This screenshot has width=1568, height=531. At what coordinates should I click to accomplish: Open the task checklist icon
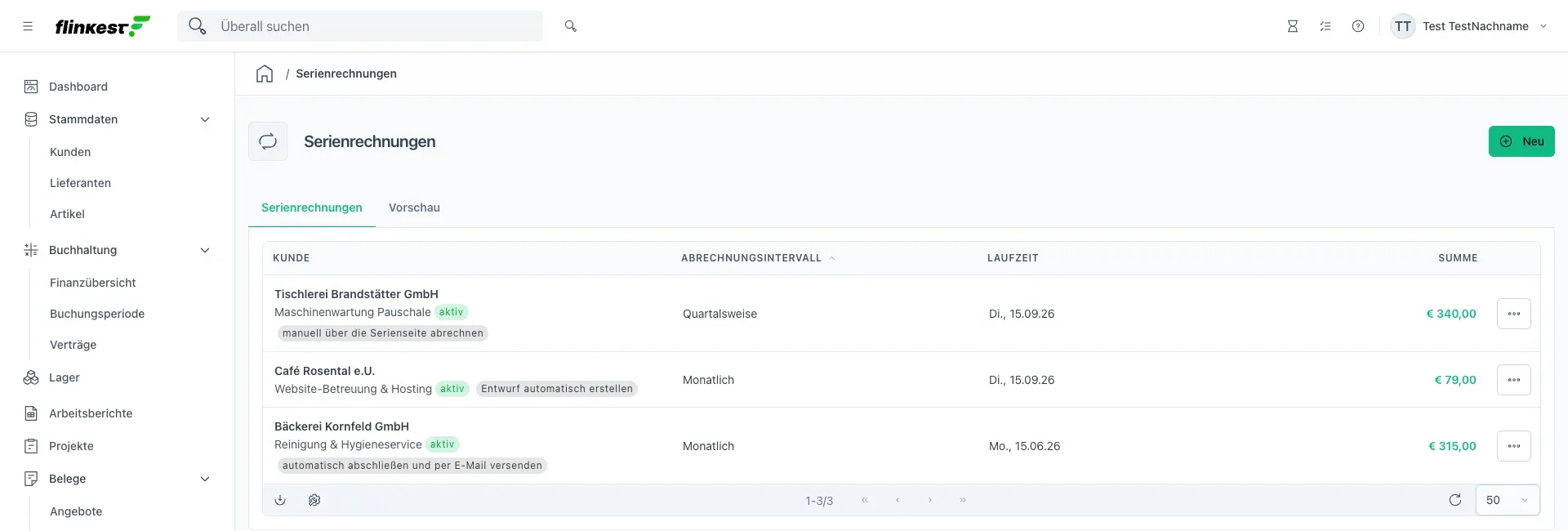click(1325, 26)
